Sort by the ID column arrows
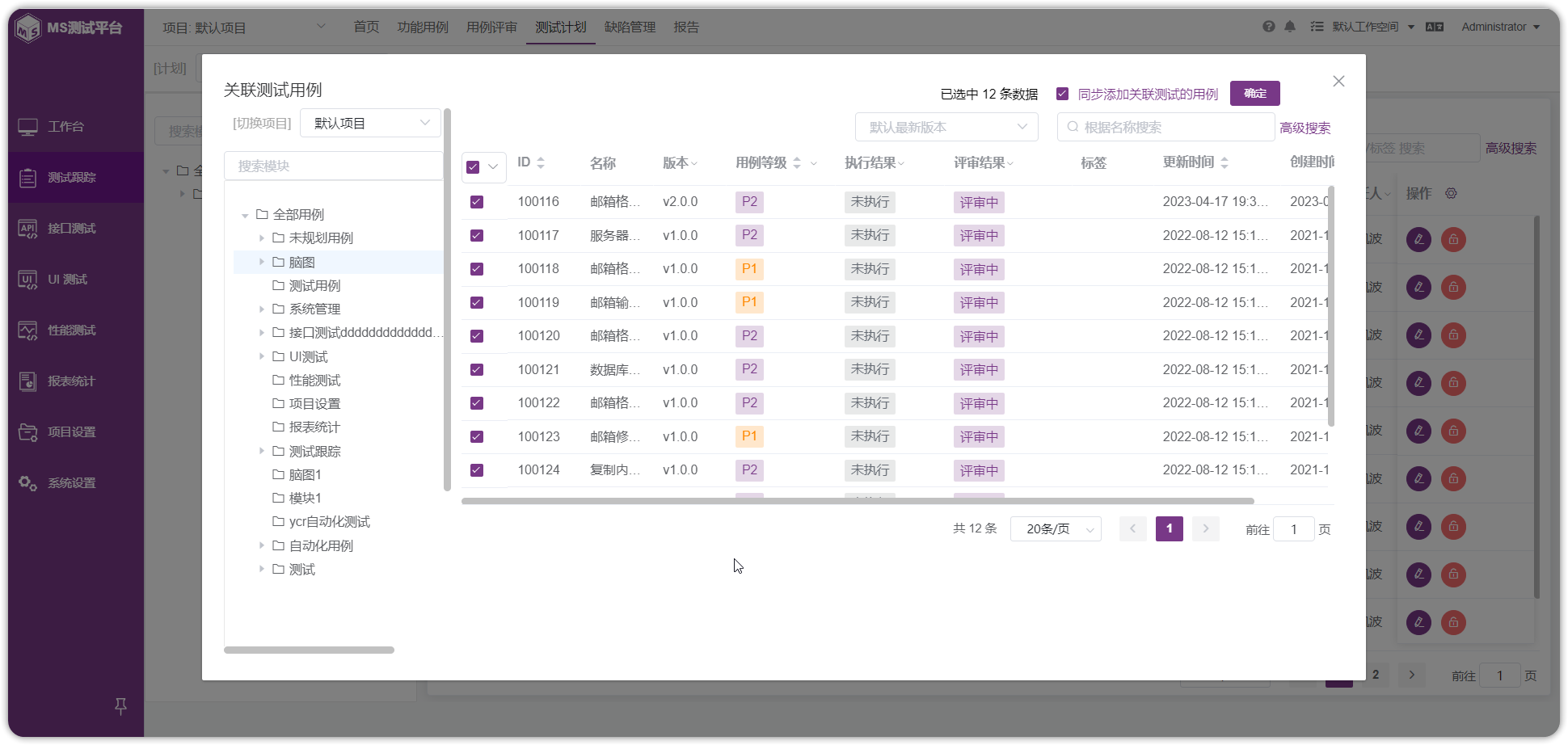Image resolution: width=1568 pixels, height=745 pixels. (x=541, y=162)
